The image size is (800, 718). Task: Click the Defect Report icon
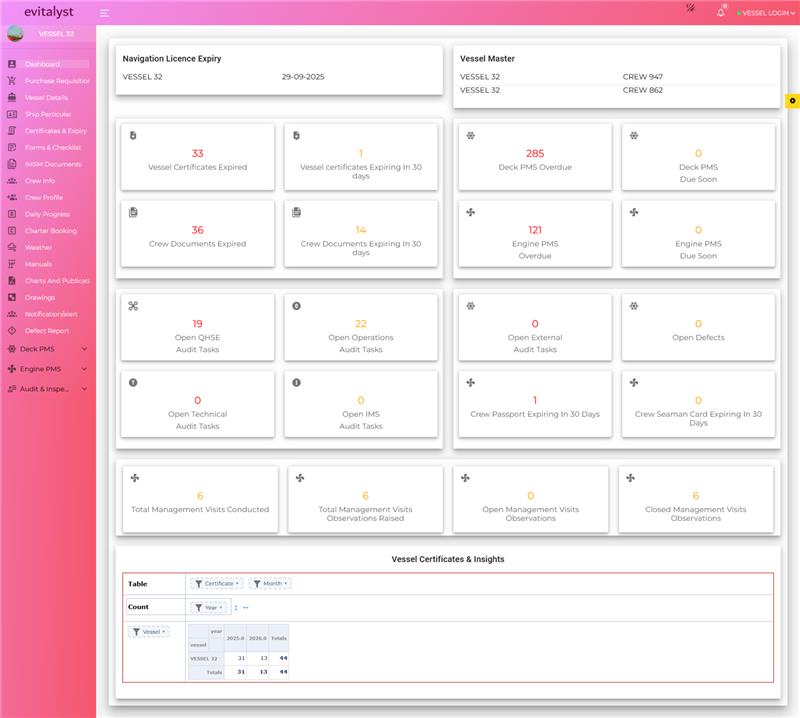point(12,330)
